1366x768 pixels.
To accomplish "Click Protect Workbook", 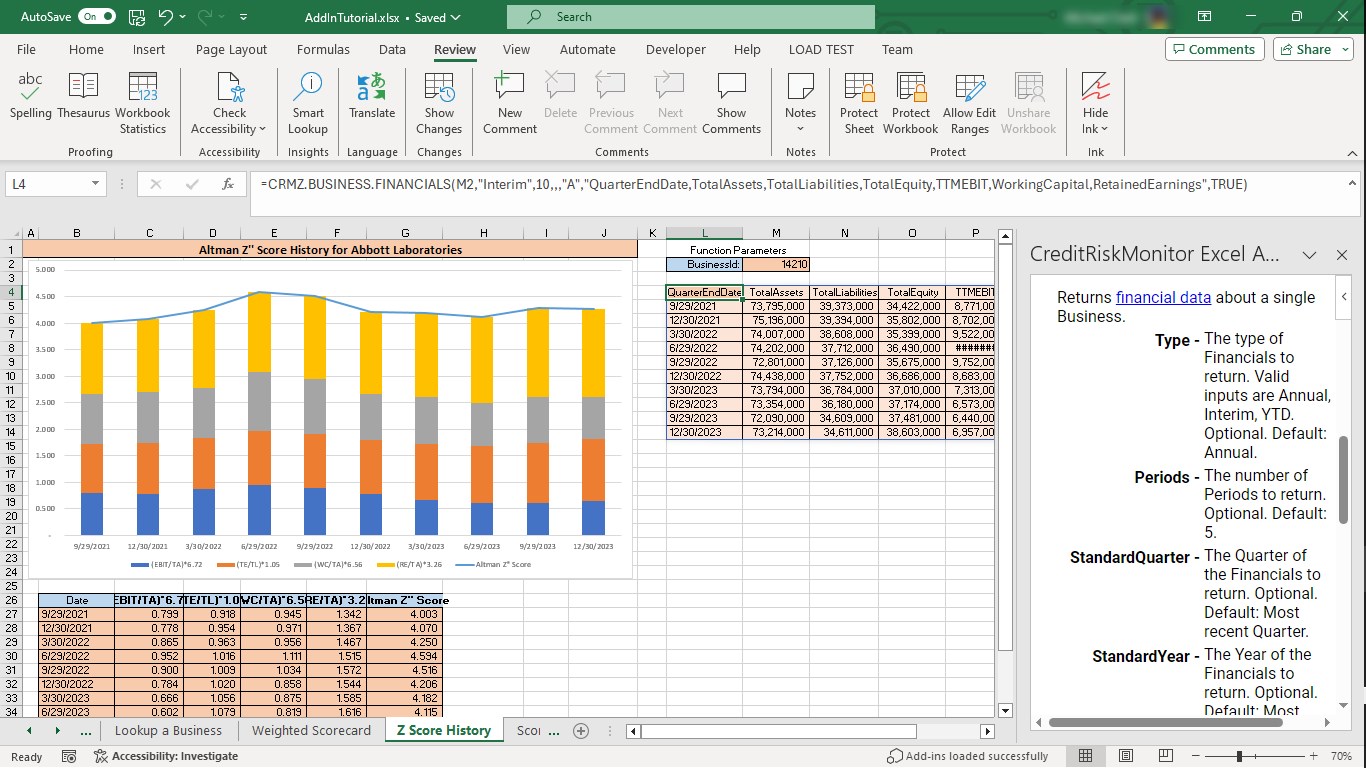I will (911, 103).
